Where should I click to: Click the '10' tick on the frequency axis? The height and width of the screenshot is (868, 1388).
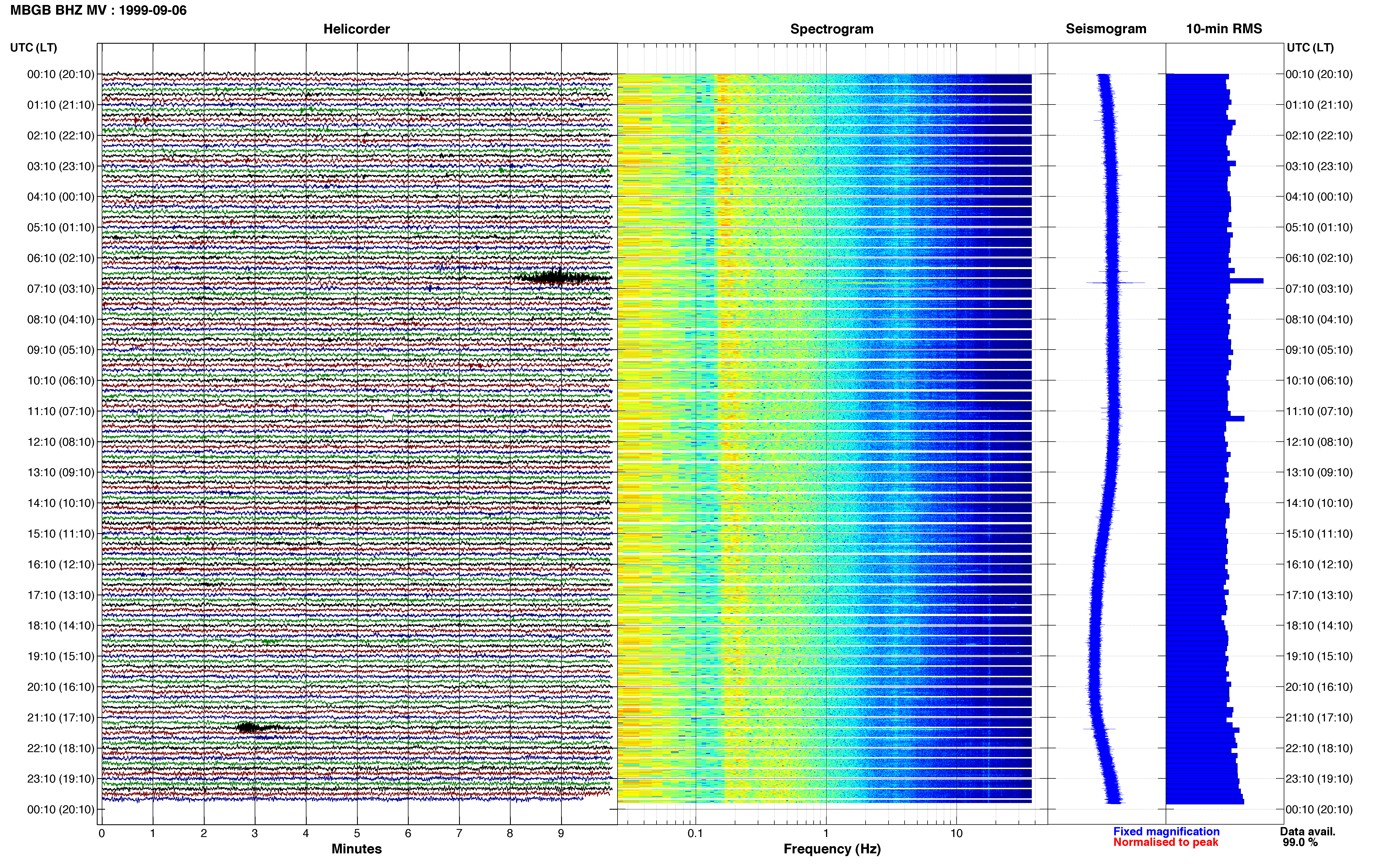coord(956,833)
